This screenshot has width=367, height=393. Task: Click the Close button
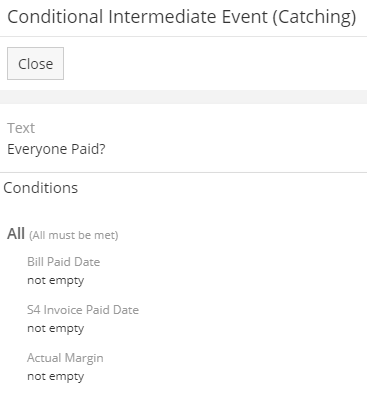coord(35,63)
